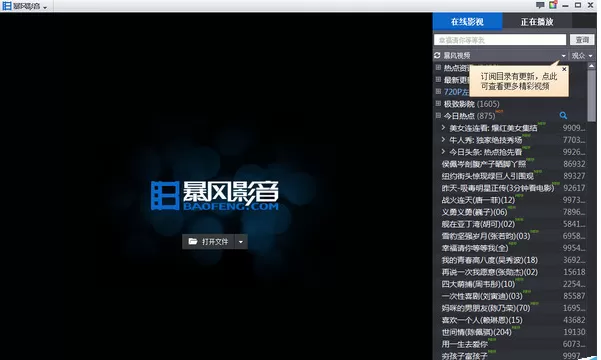
Task: Expand the 美女连连看 item chevron
Action: point(443,127)
